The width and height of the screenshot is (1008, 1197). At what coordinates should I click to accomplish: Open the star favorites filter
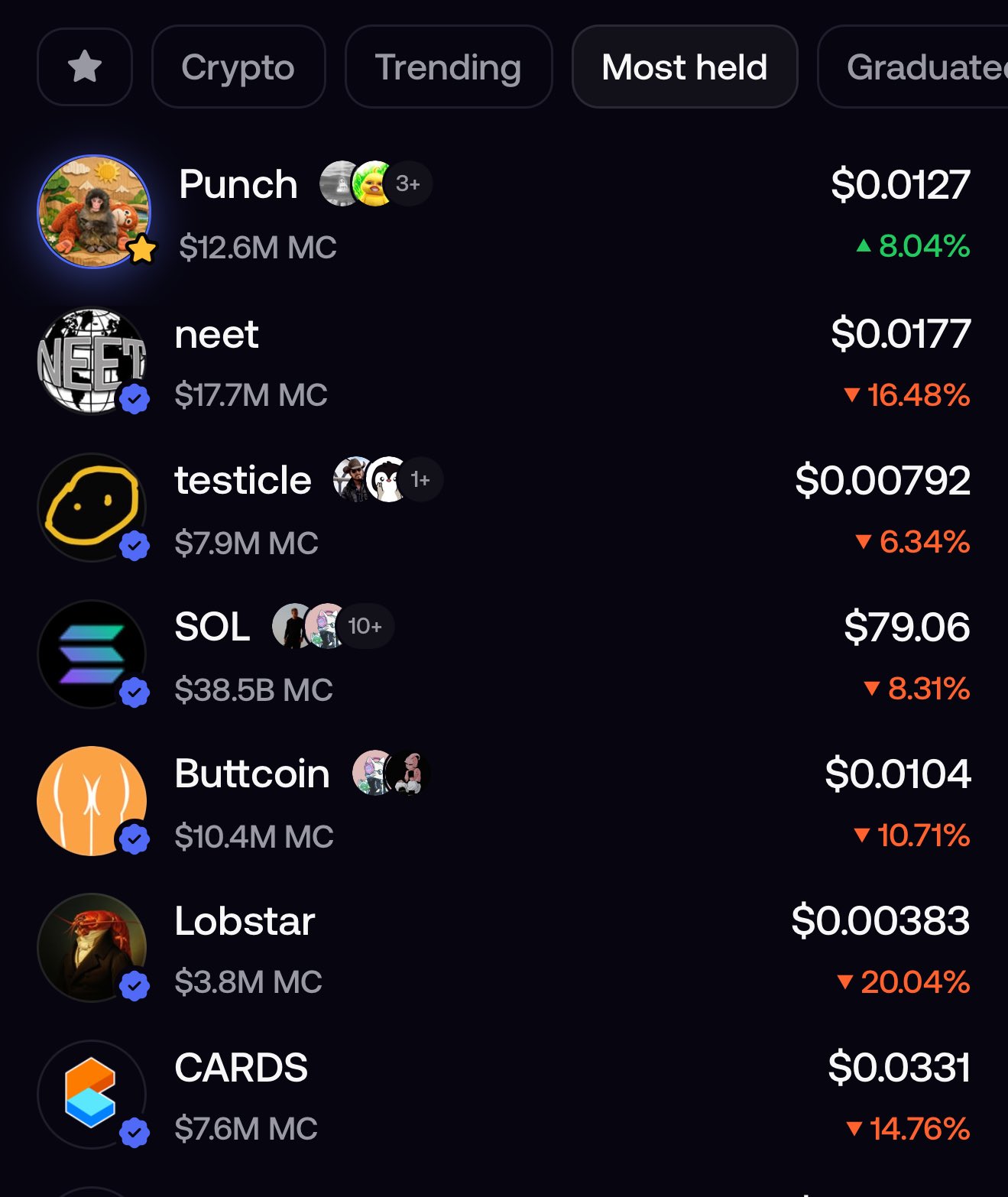click(85, 67)
